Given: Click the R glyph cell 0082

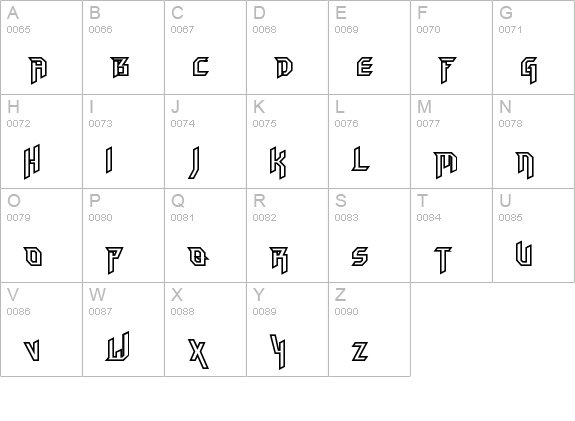Looking at the screenshot, I should click(288, 235).
